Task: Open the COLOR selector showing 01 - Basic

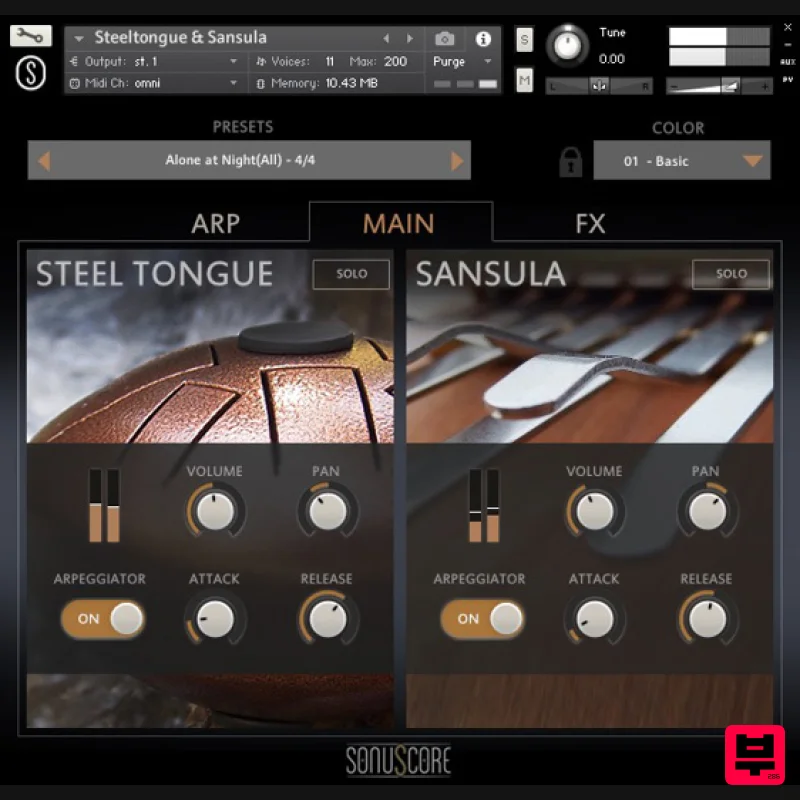Action: [682, 160]
